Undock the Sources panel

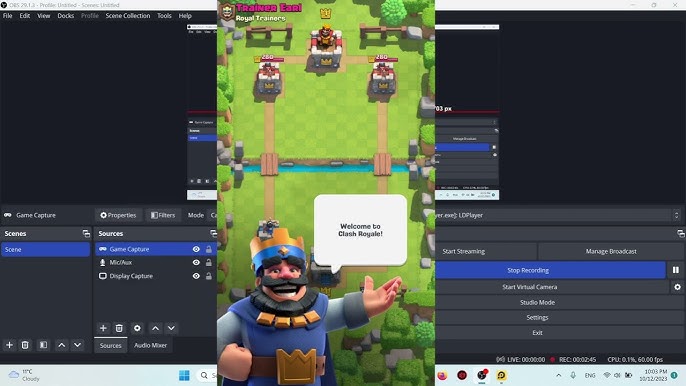coord(213,233)
